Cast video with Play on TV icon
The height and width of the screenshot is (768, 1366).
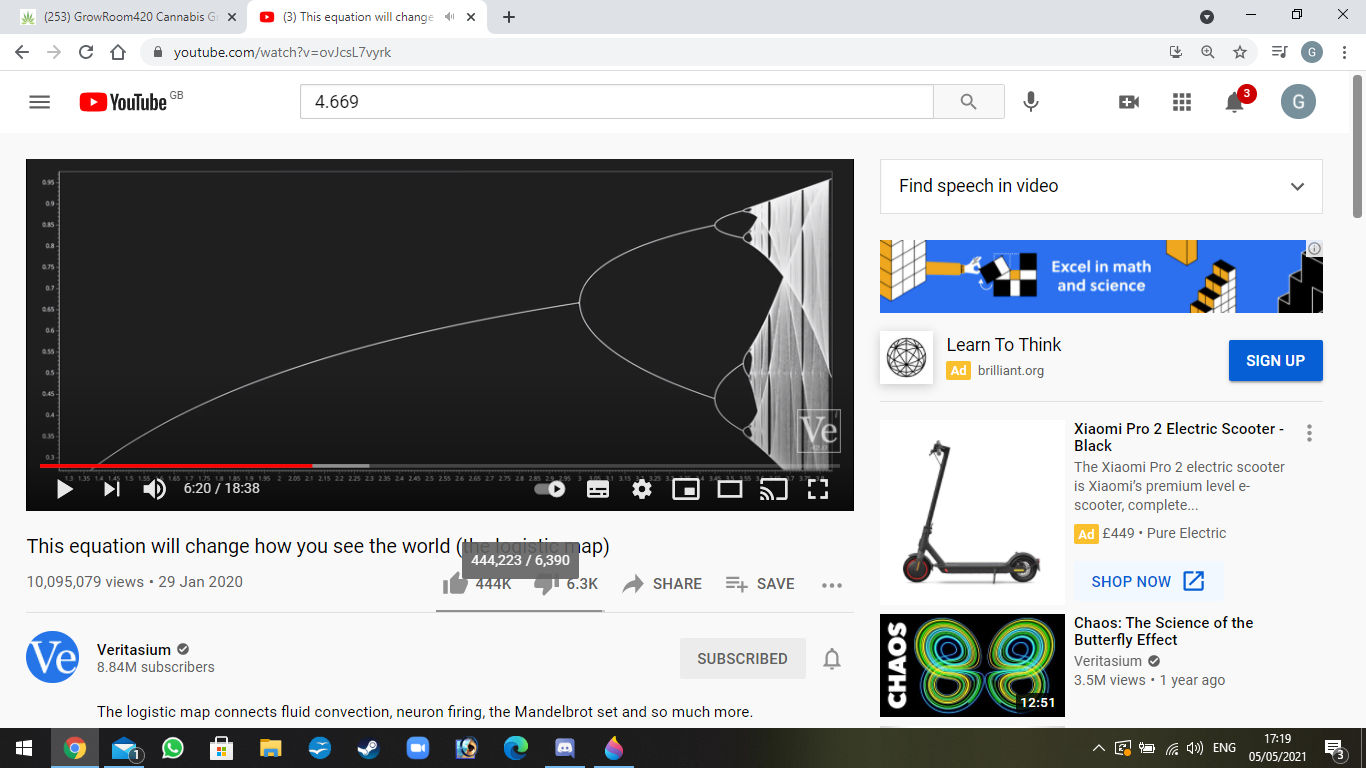(x=773, y=489)
